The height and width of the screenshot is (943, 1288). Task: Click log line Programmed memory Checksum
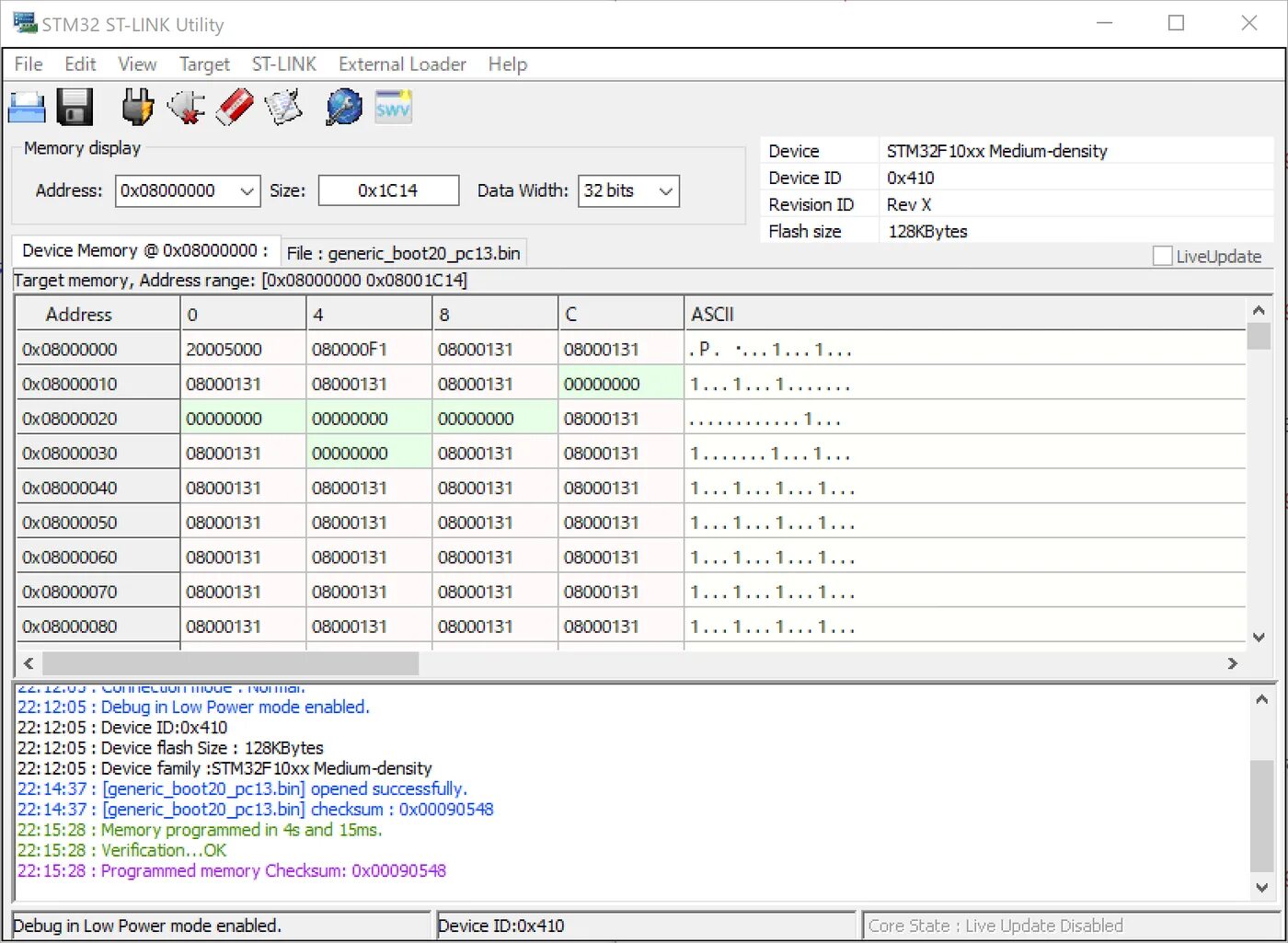232,870
